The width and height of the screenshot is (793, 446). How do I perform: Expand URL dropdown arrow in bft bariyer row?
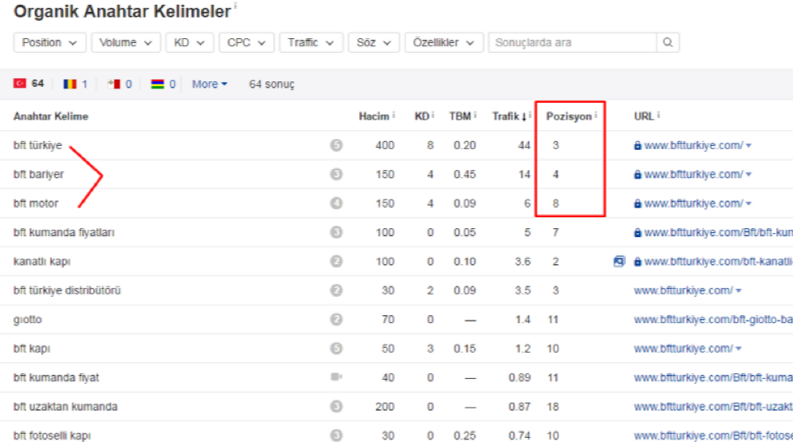pyautogui.click(x=748, y=174)
